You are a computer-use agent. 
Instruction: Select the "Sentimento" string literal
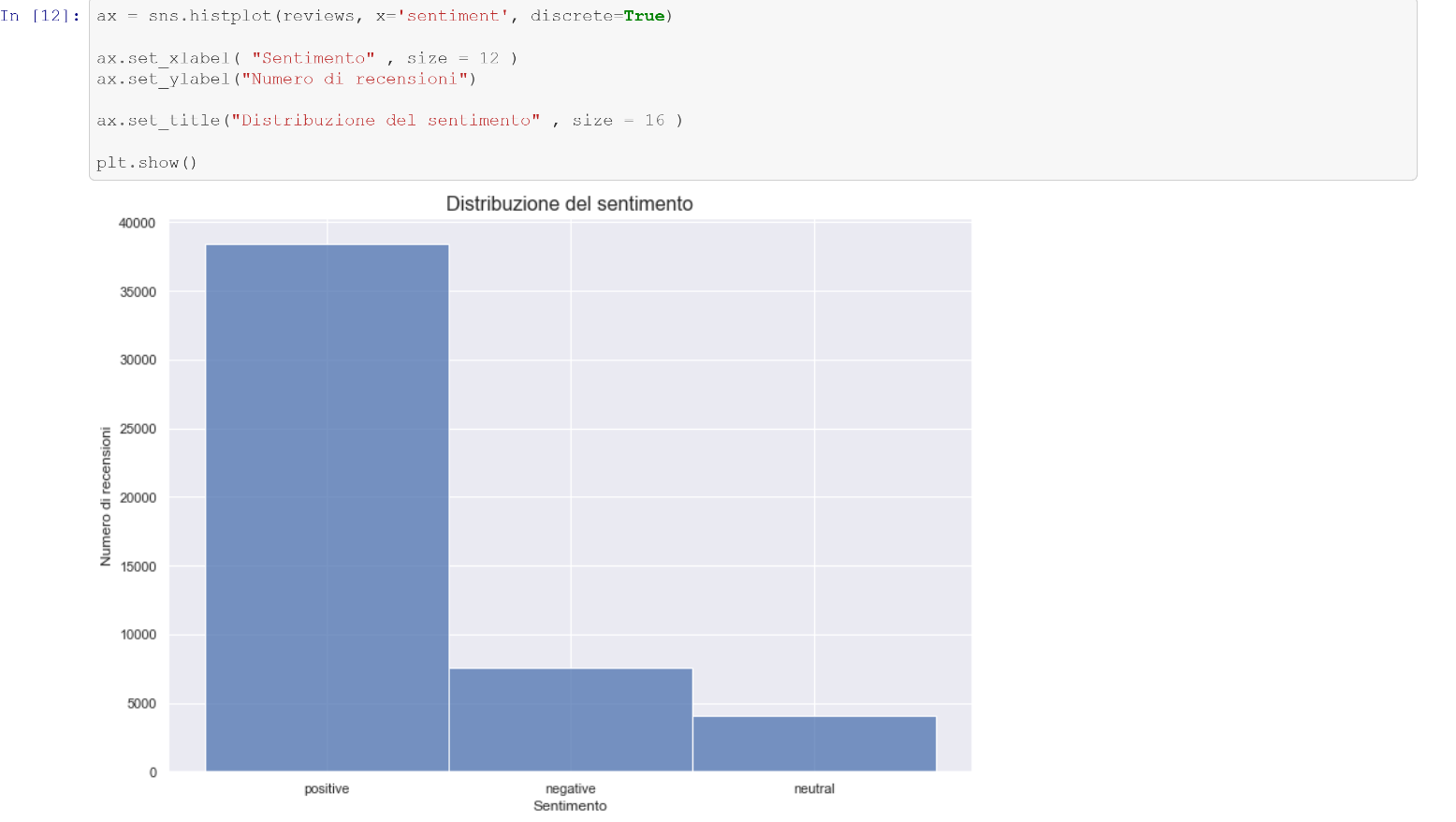pos(313,58)
